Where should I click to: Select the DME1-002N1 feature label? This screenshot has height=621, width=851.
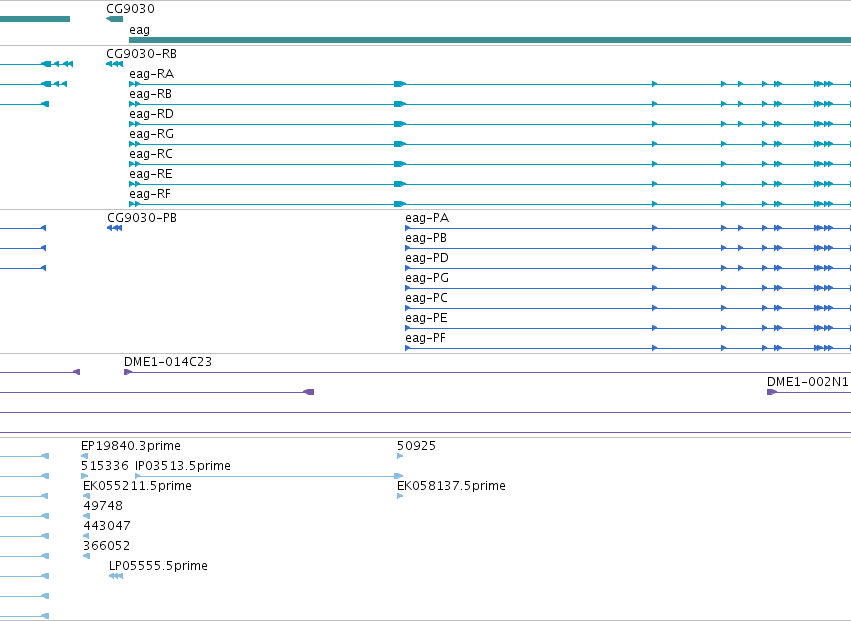click(x=808, y=382)
